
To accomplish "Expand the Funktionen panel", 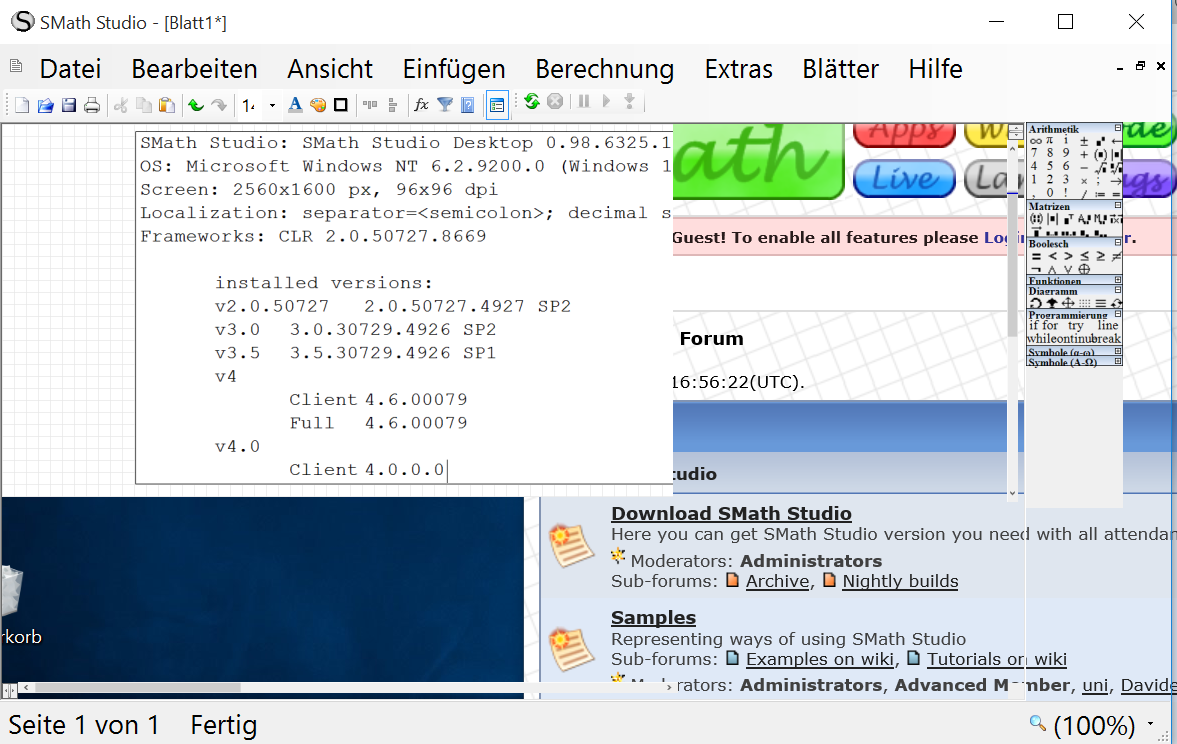I will tap(1118, 281).
